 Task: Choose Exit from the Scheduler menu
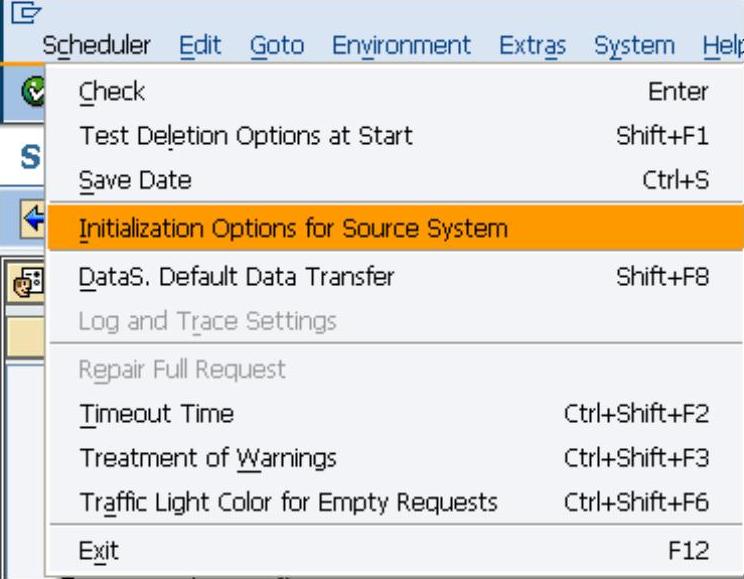99,550
